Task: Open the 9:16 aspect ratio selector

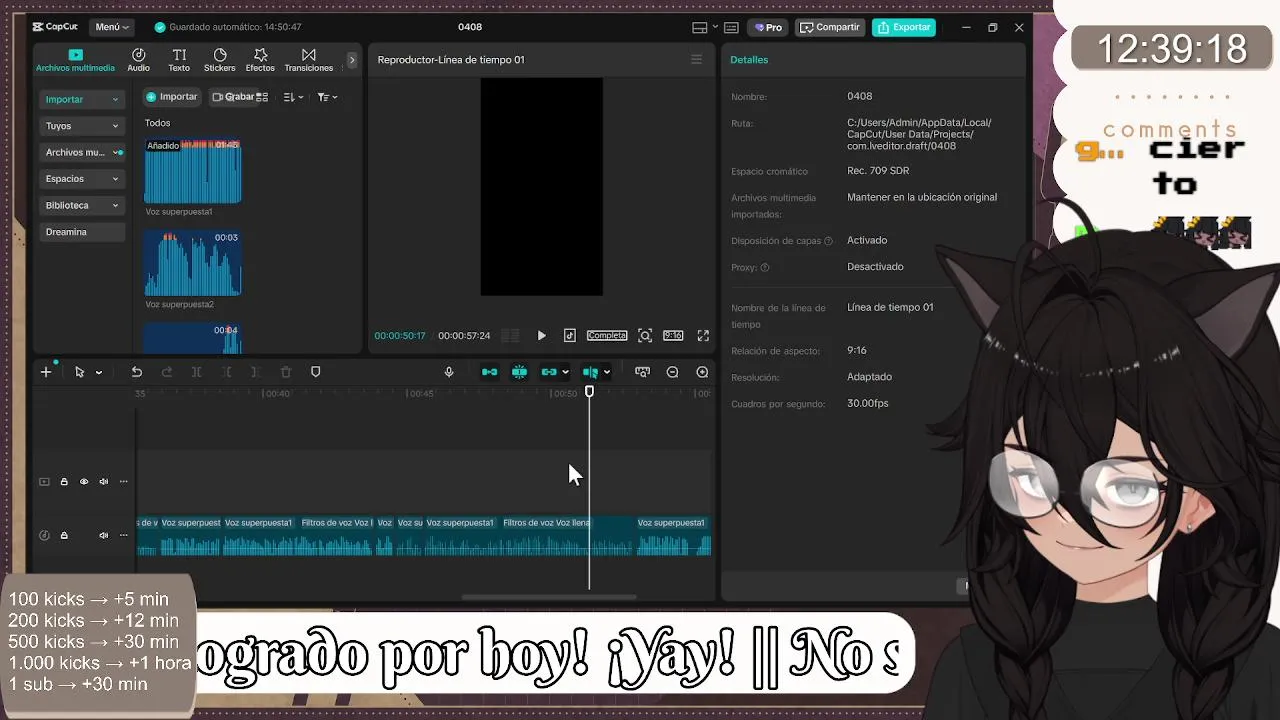Action: coord(673,336)
